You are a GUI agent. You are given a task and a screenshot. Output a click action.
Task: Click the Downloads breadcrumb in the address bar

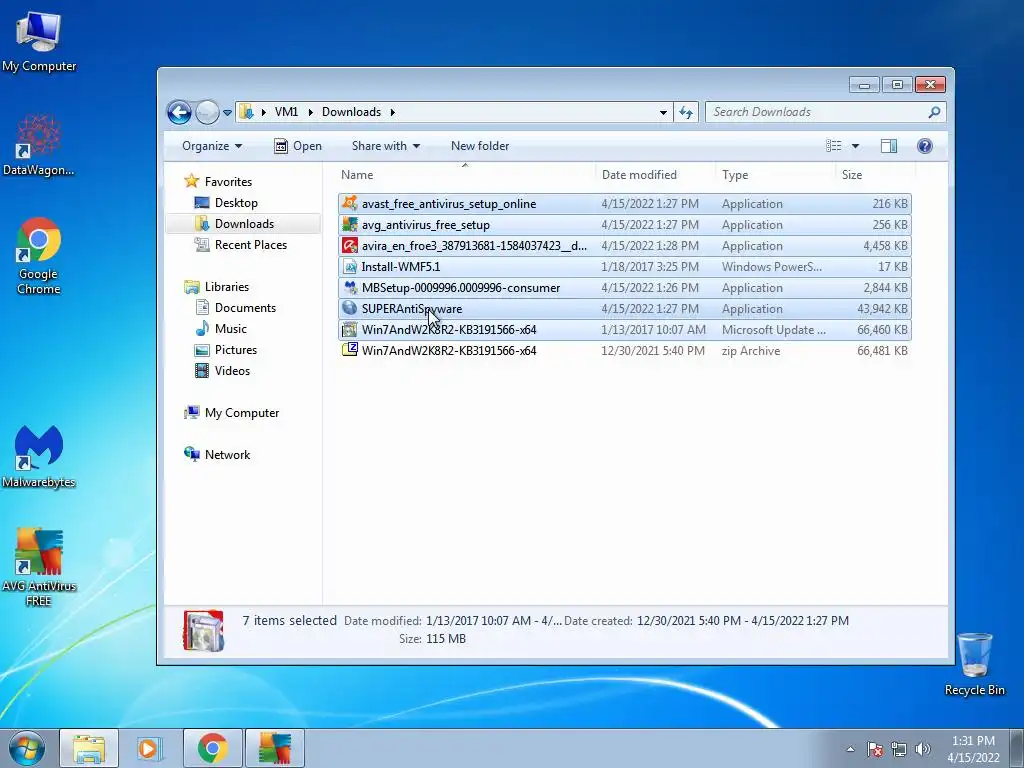click(351, 112)
